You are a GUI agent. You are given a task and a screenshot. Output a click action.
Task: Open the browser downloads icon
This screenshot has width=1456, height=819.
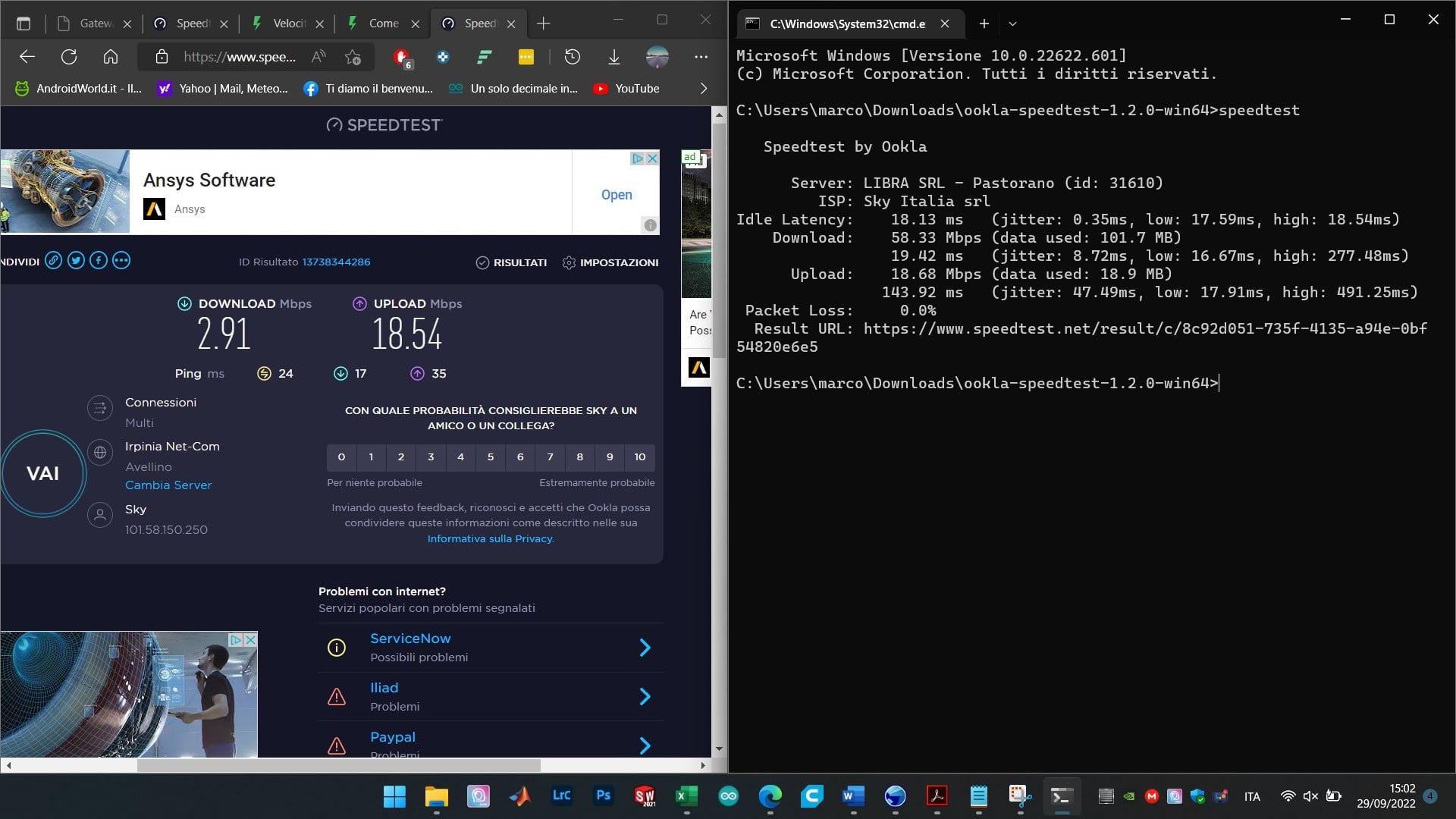pyautogui.click(x=614, y=57)
